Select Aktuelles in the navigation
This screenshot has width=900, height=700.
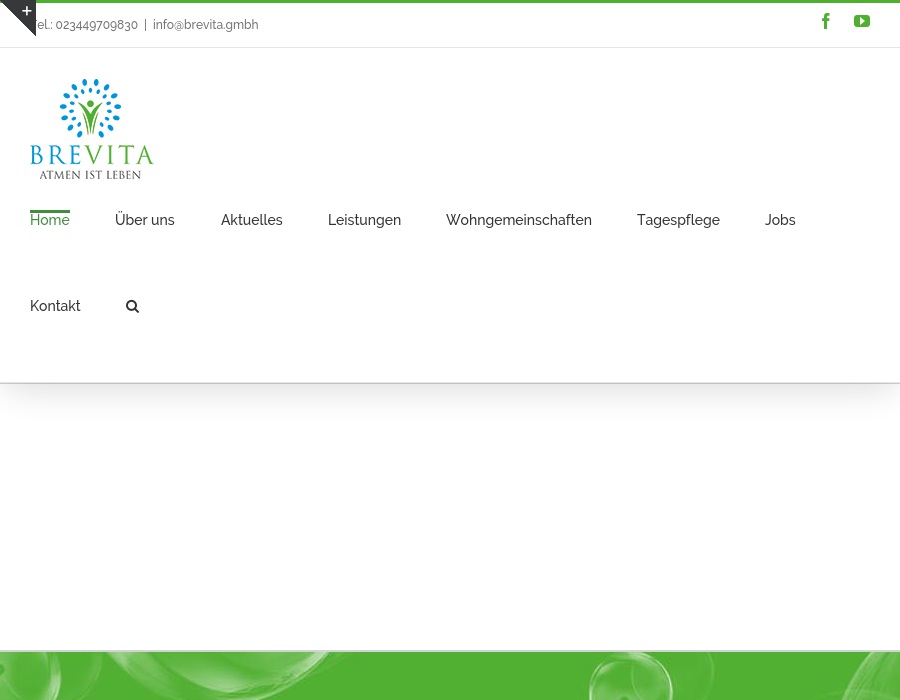252,220
